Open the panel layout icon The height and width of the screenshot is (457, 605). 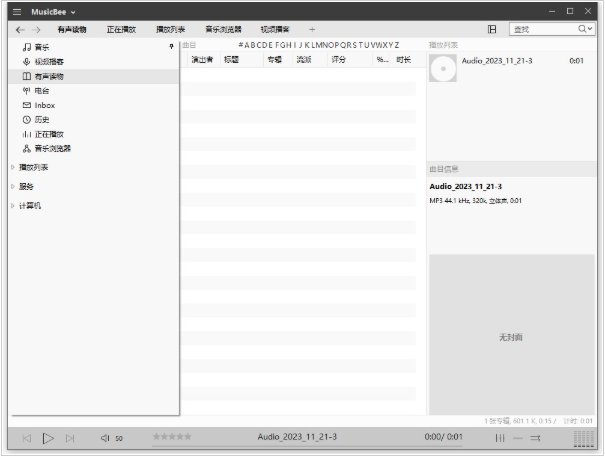[492, 29]
